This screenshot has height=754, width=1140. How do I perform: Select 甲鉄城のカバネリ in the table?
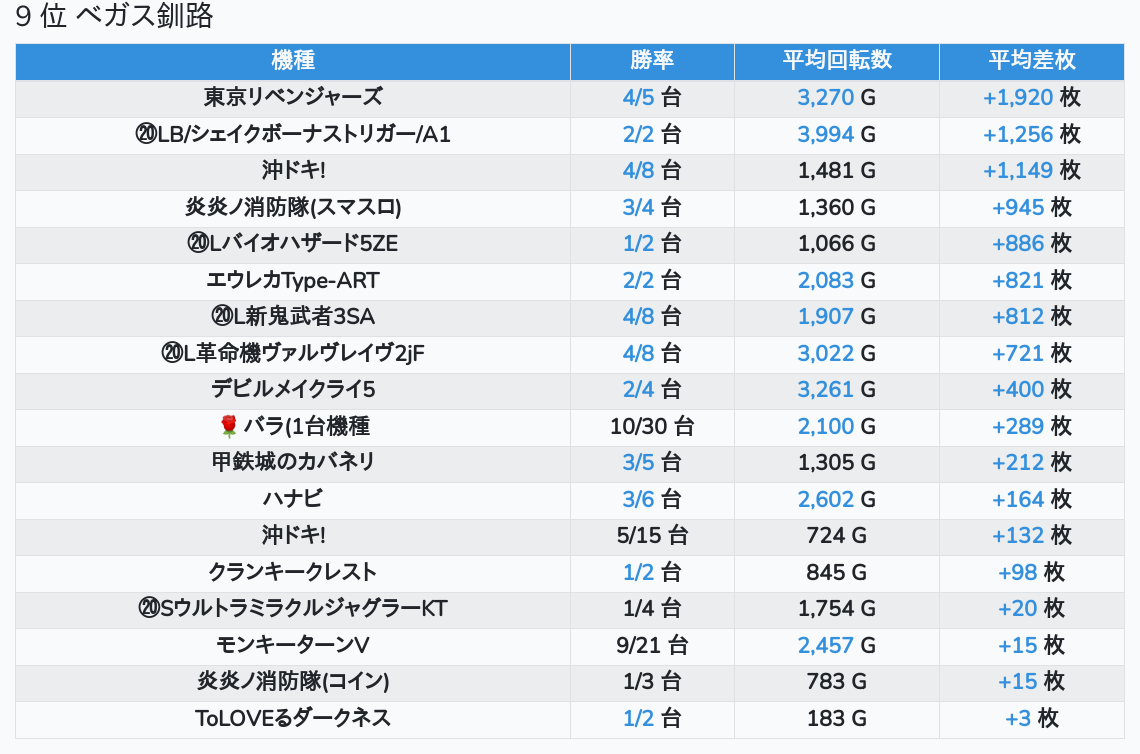(293, 463)
